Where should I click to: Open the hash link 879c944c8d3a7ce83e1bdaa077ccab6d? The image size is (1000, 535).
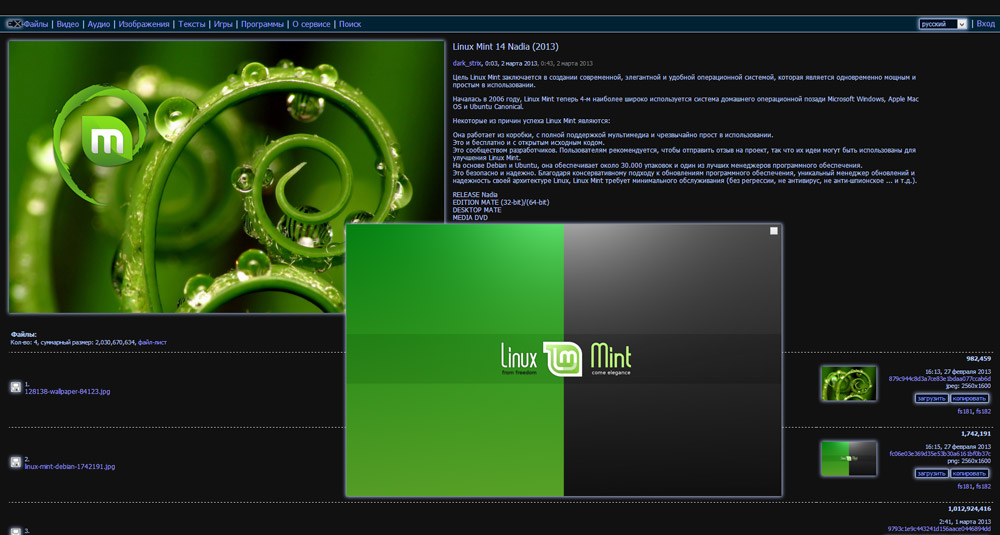tap(939, 379)
